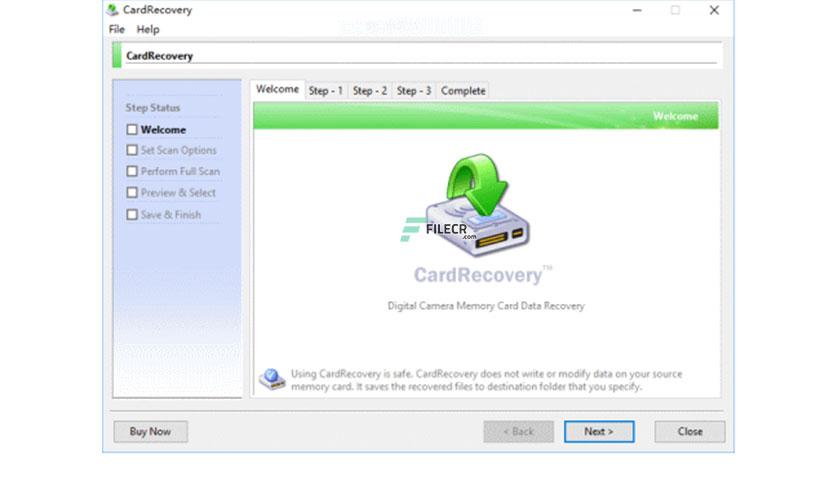
Task: Click the maximize window button
Action: (x=676, y=10)
